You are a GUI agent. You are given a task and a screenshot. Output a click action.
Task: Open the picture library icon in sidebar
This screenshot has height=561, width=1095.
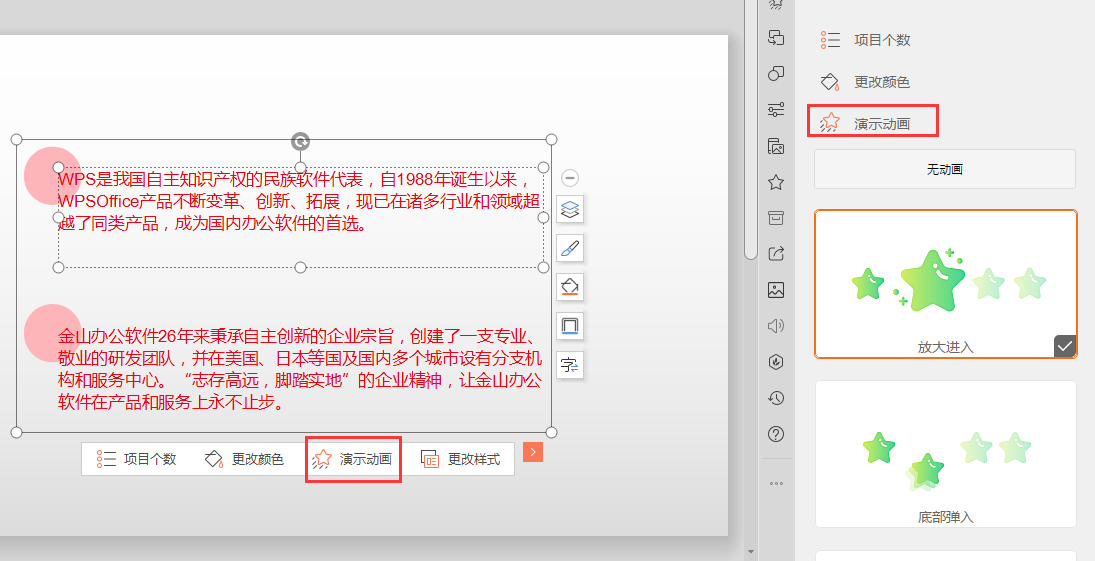pyautogui.click(x=776, y=146)
